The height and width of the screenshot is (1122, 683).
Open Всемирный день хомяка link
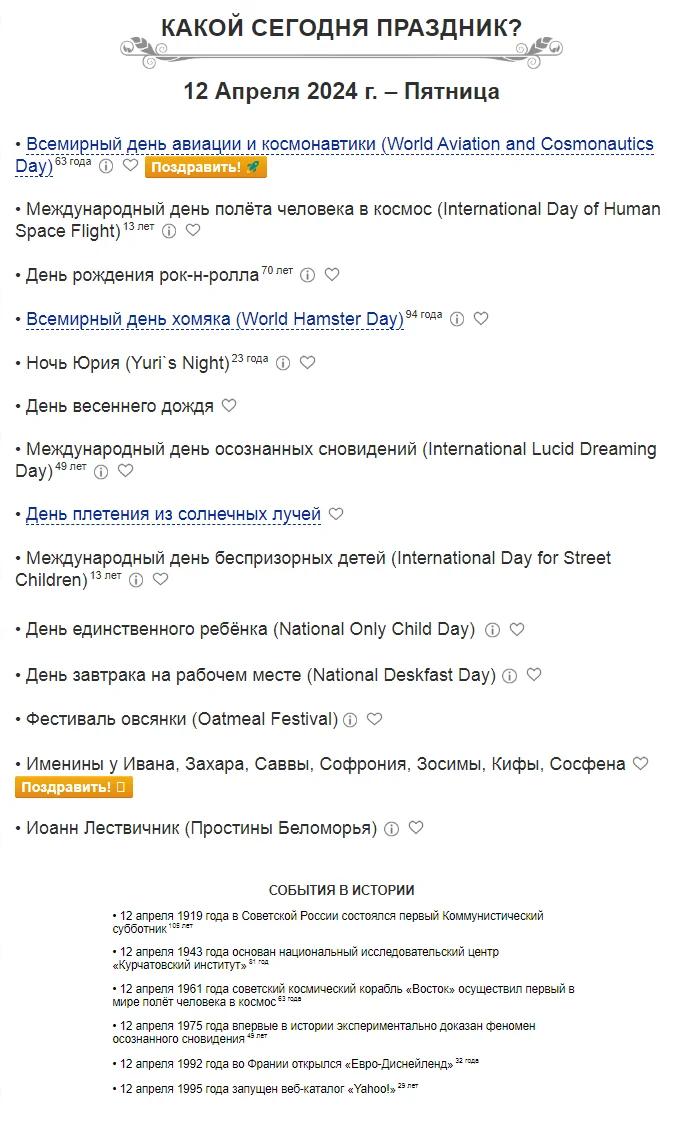215,319
